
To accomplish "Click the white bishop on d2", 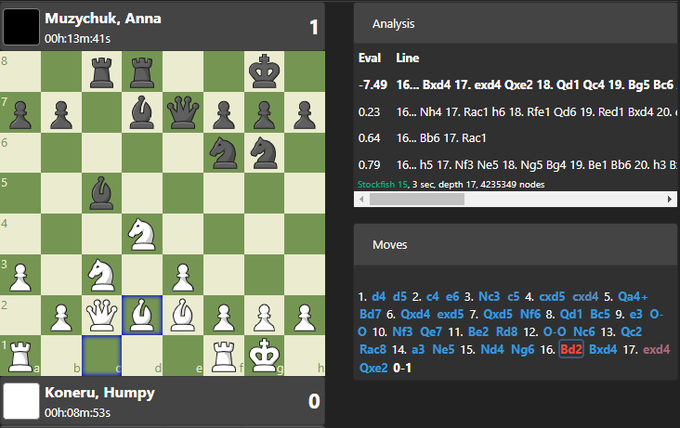I will coord(141,314).
